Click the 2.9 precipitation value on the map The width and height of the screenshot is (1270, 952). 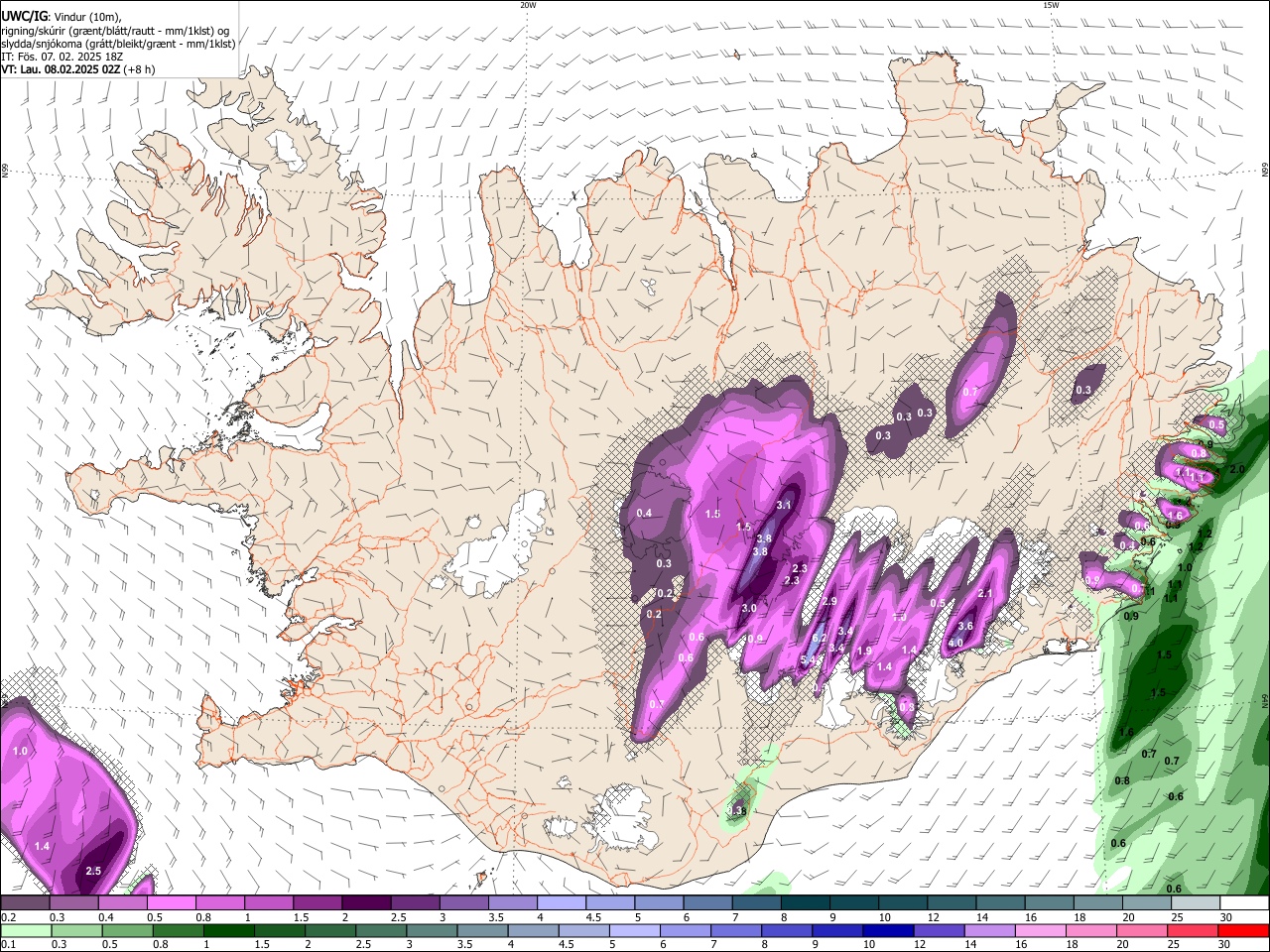pos(830,601)
